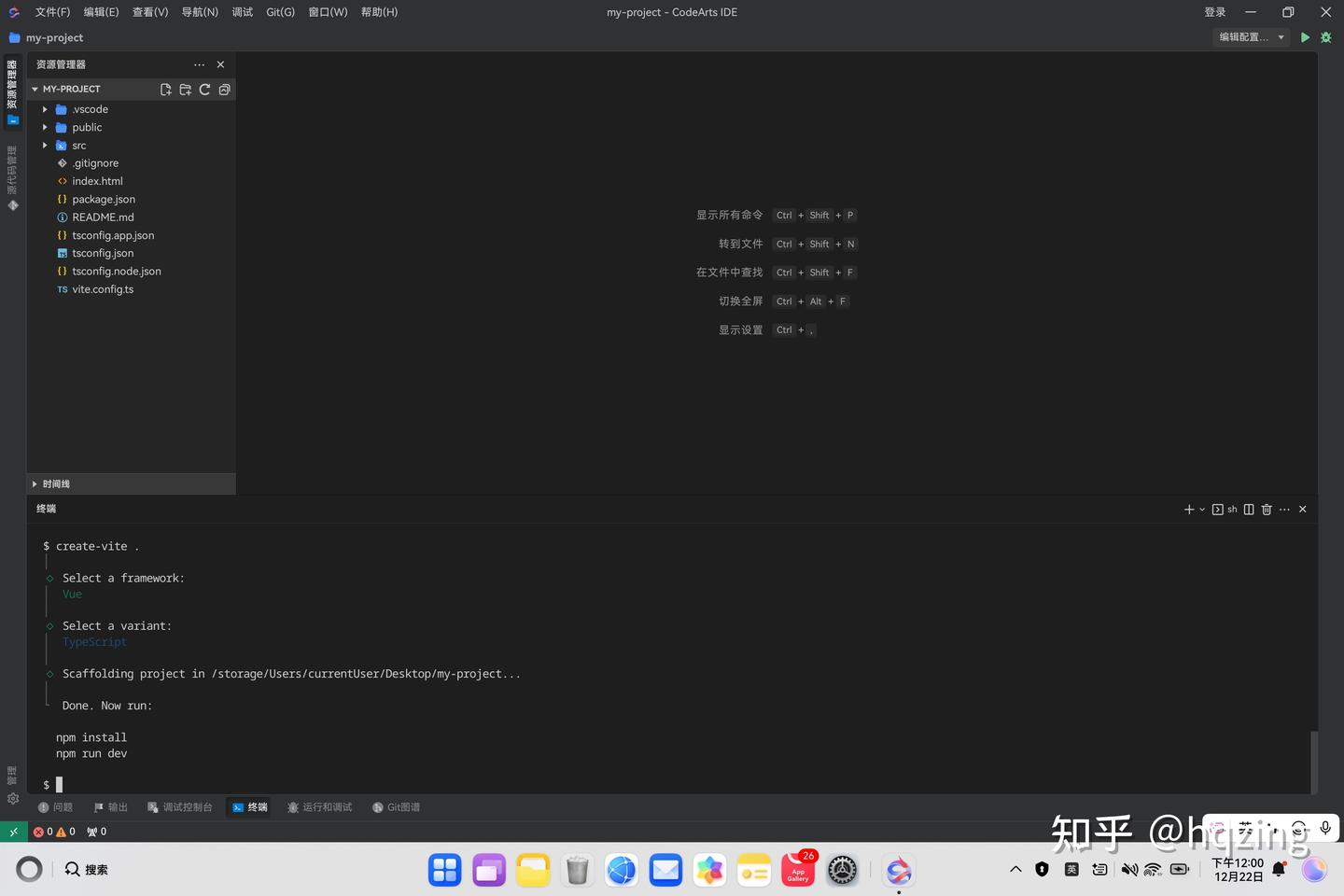The height and width of the screenshot is (896, 1344).
Task: Create a new file in MY-PROJECT
Action: (165, 89)
